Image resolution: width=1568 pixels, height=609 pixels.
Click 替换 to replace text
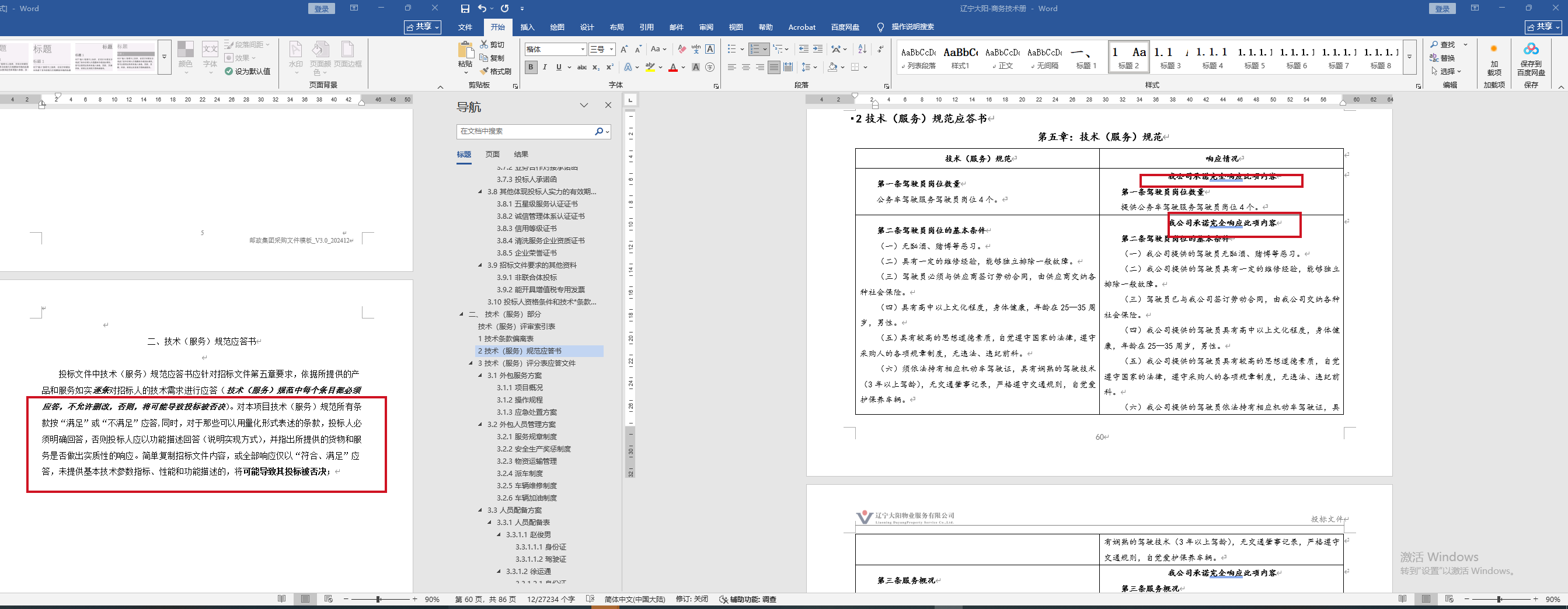pyautogui.click(x=1443, y=58)
